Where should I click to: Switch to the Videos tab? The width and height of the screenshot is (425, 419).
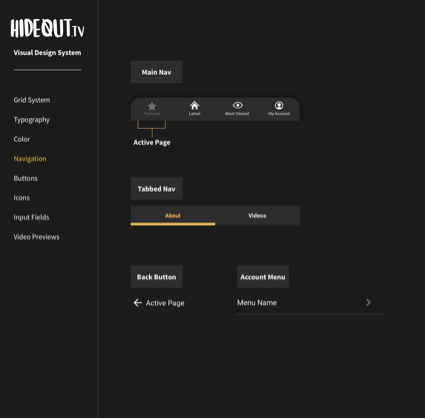[x=257, y=216]
